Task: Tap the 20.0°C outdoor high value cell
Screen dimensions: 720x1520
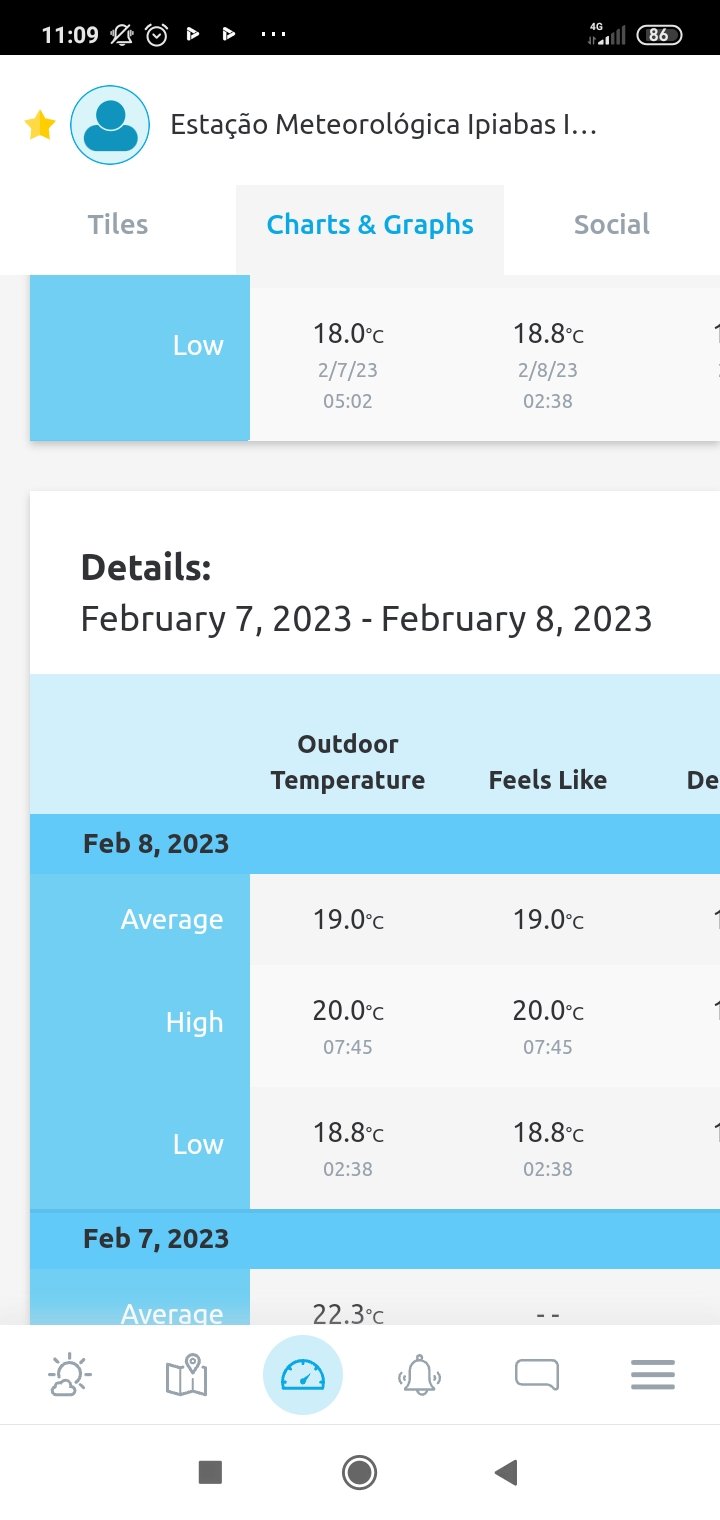Action: coord(348,1026)
